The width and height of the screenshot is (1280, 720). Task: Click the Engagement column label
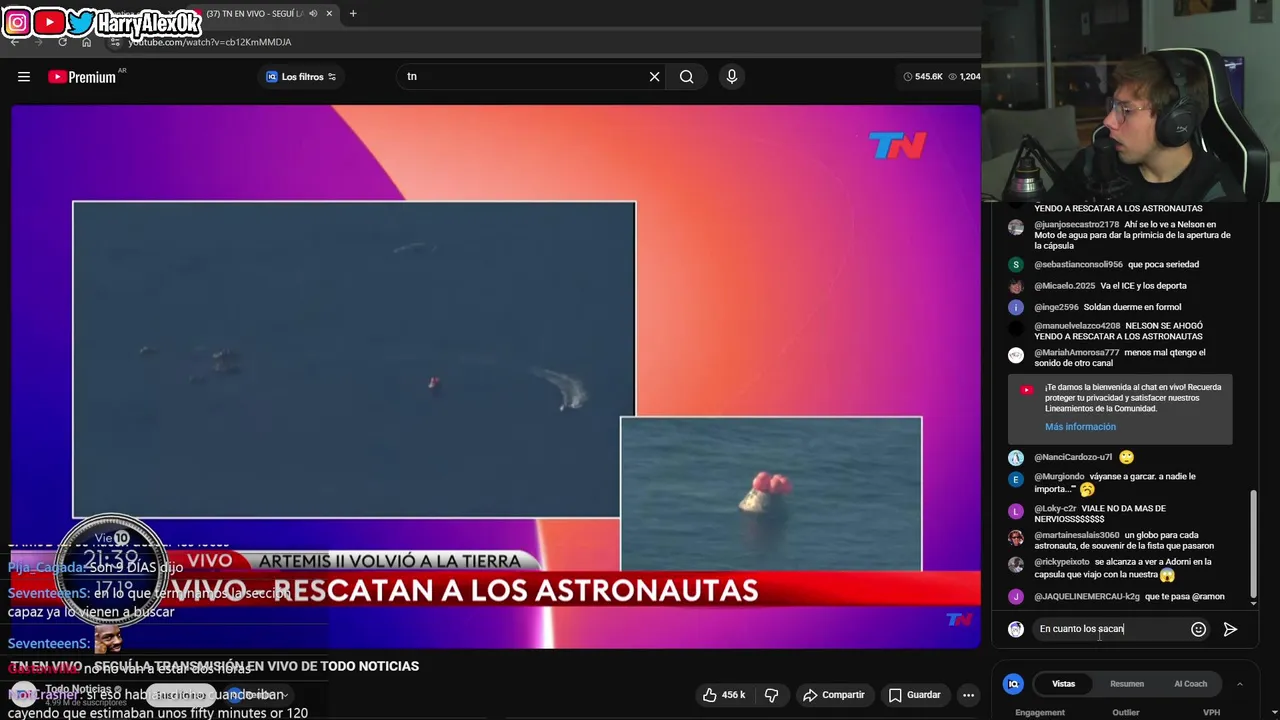tap(1040, 713)
